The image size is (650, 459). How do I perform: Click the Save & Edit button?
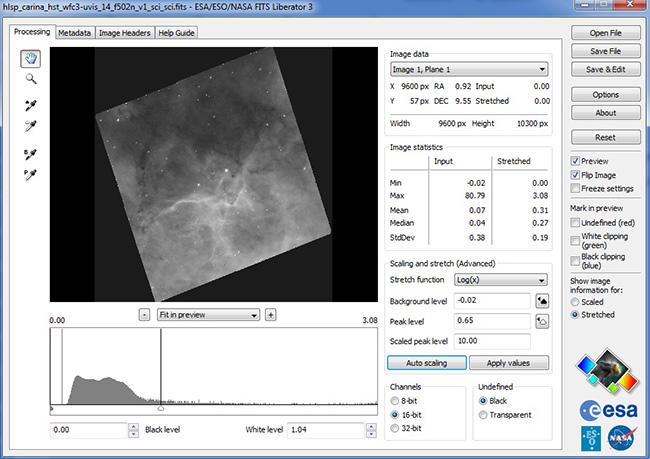point(604,69)
